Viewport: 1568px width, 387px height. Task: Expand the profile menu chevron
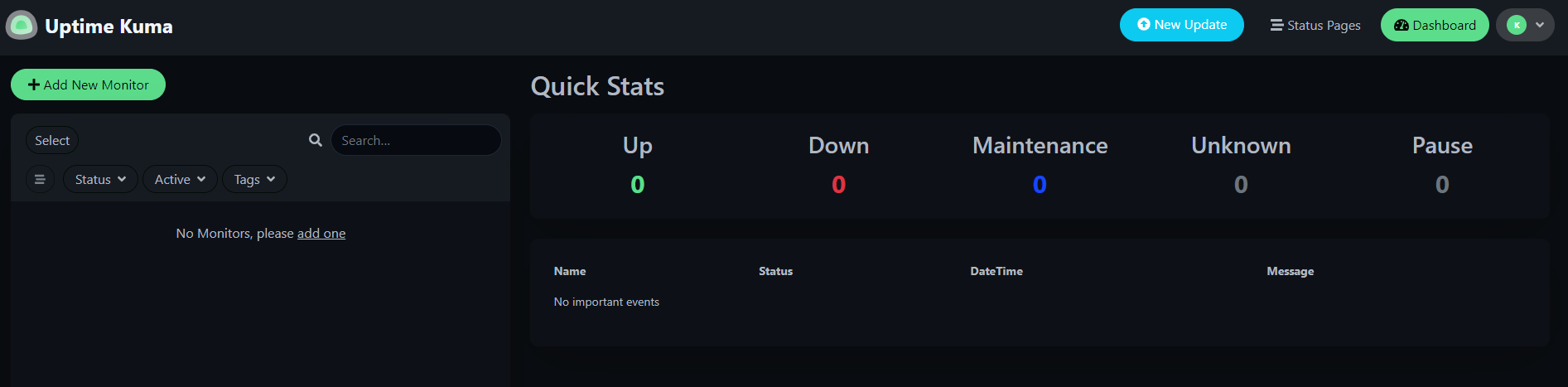coord(1540,25)
